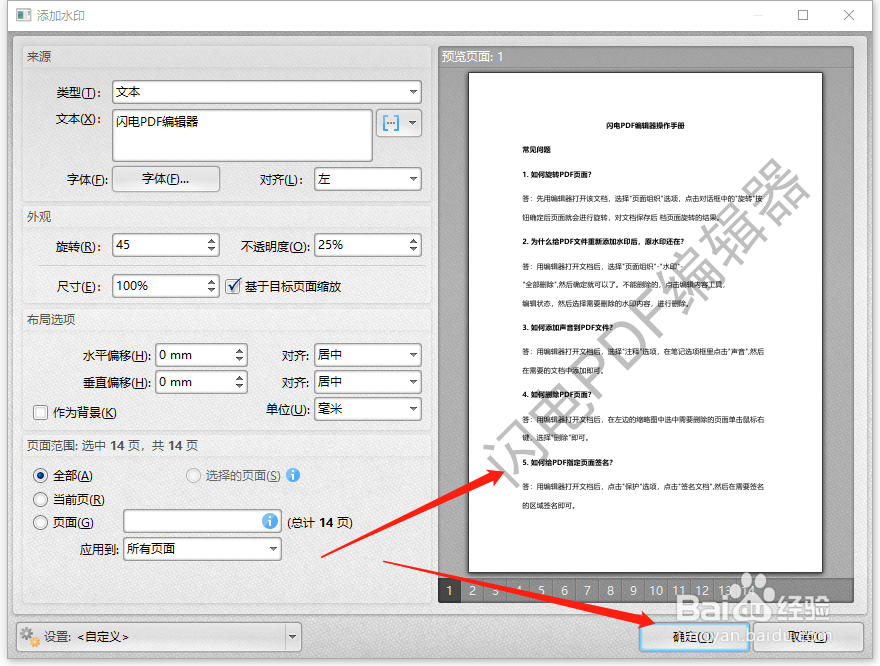Viewport: 880px width, 666px height.
Task: Click the 确定(O) confirm button
Action: click(694, 637)
